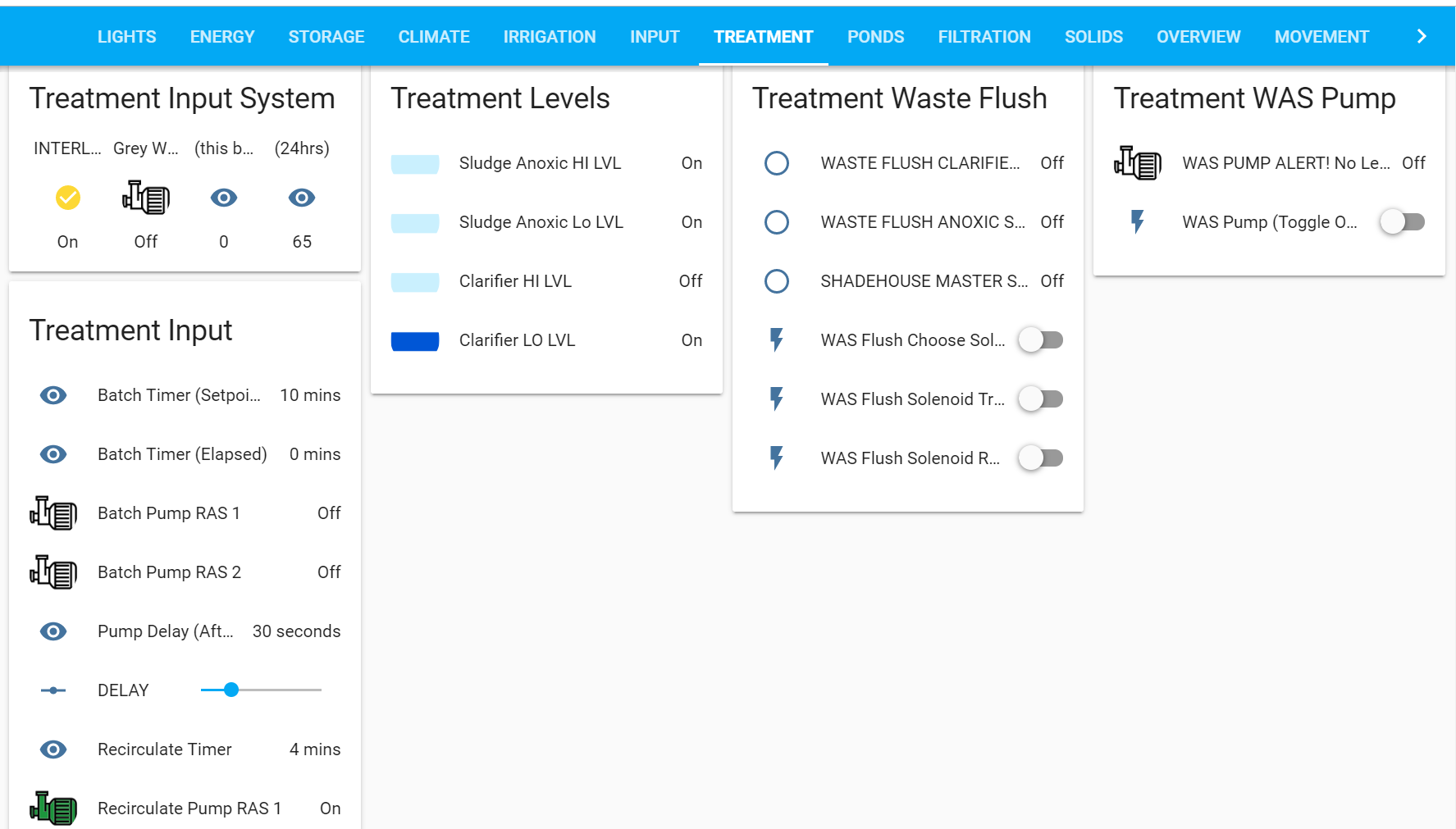The width and height of the screenshot is (1456, 829).
Task: Click the dark blue Clarifier LO LVL swatch
Action: 415,340
